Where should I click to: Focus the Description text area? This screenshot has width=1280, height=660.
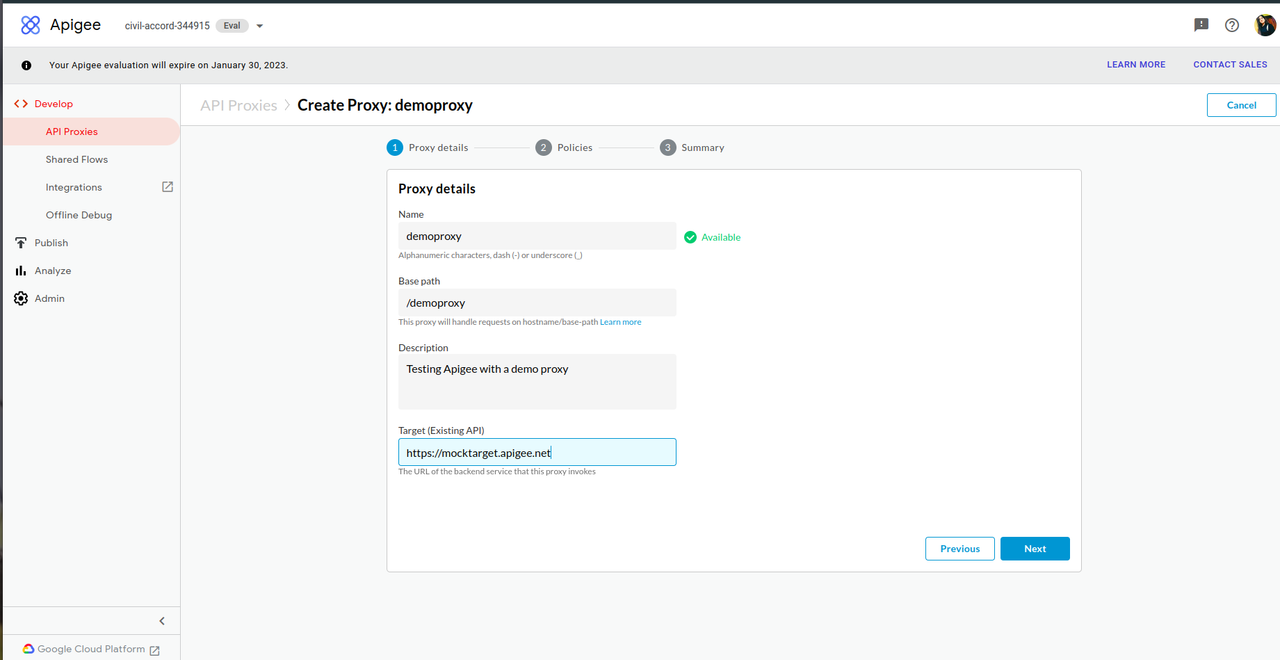(537, 382)
